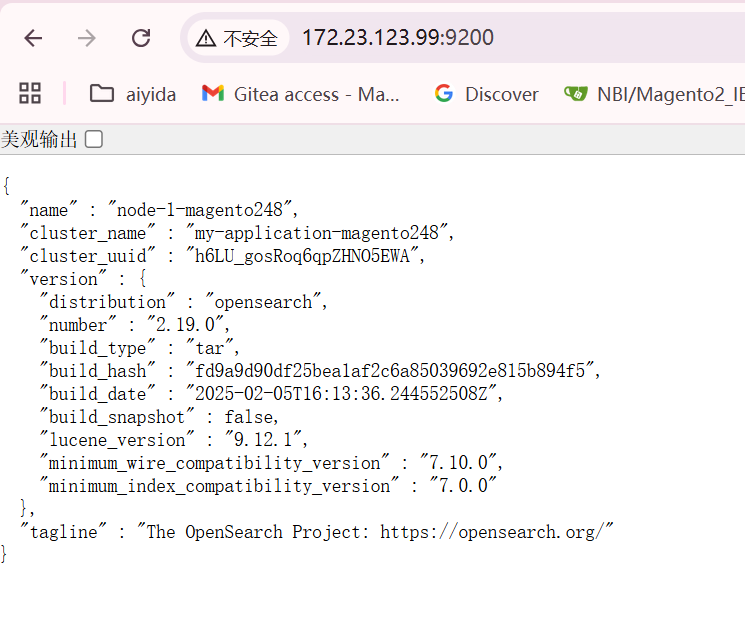Open the apps grid in bookmarks bar
Screen dimensions: 745x622
tap(30, 93)
